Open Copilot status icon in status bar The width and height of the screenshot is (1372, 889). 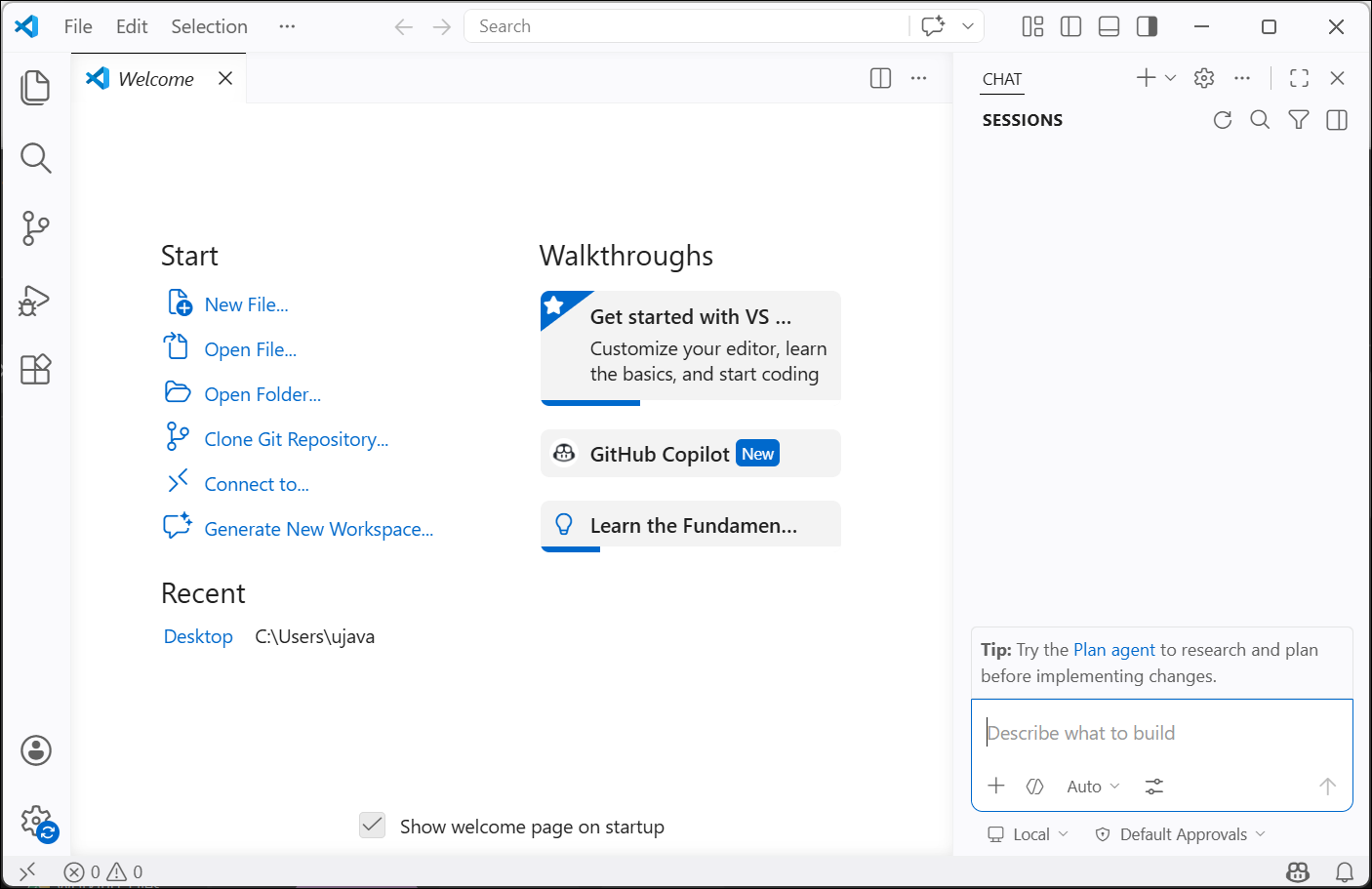point(1298,871)
